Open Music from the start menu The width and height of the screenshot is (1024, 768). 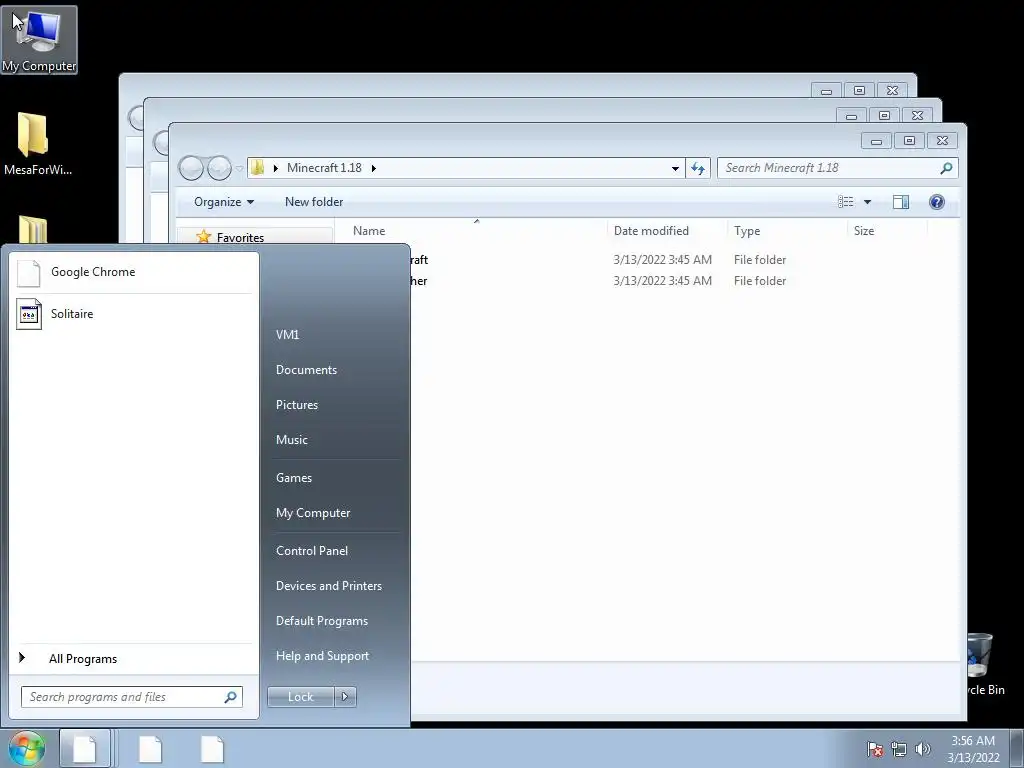[x=292, y=440]
